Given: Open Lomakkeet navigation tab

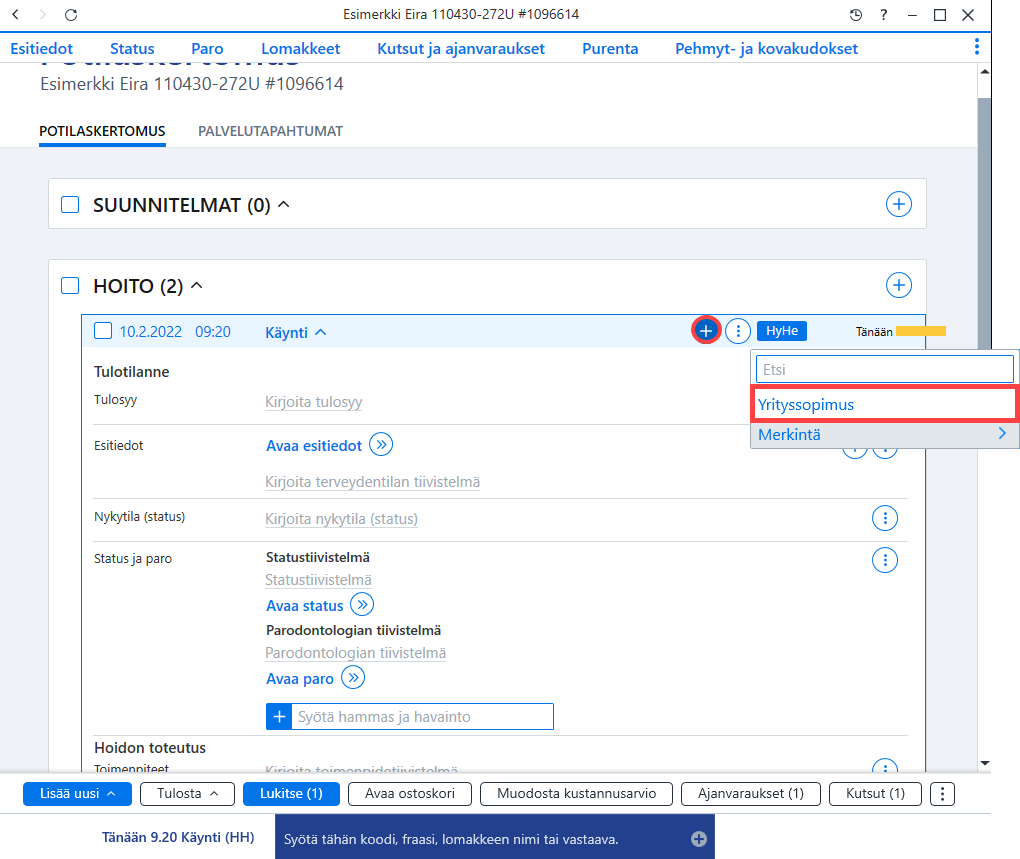Looking at the screenshot, I should pyautogui.click(x=301, y=49).
